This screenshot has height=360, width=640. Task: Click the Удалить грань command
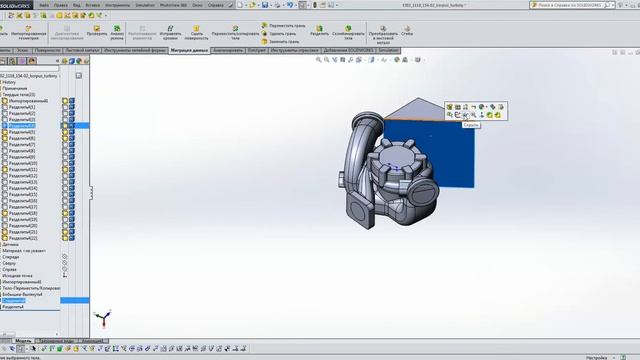(x=279, y=33)
